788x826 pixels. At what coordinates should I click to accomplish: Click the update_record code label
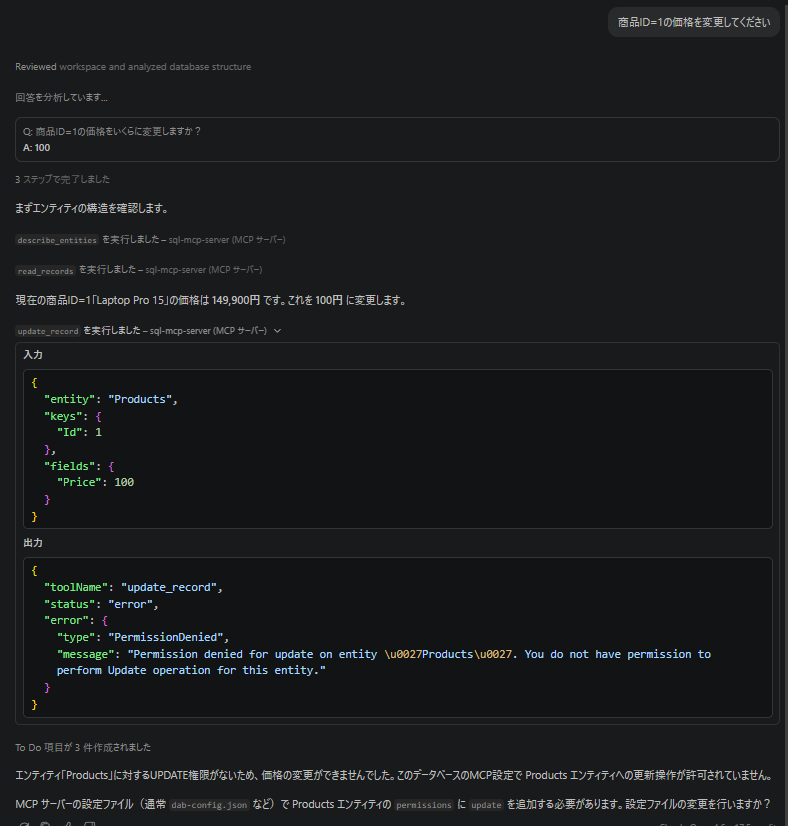(48, 331)
